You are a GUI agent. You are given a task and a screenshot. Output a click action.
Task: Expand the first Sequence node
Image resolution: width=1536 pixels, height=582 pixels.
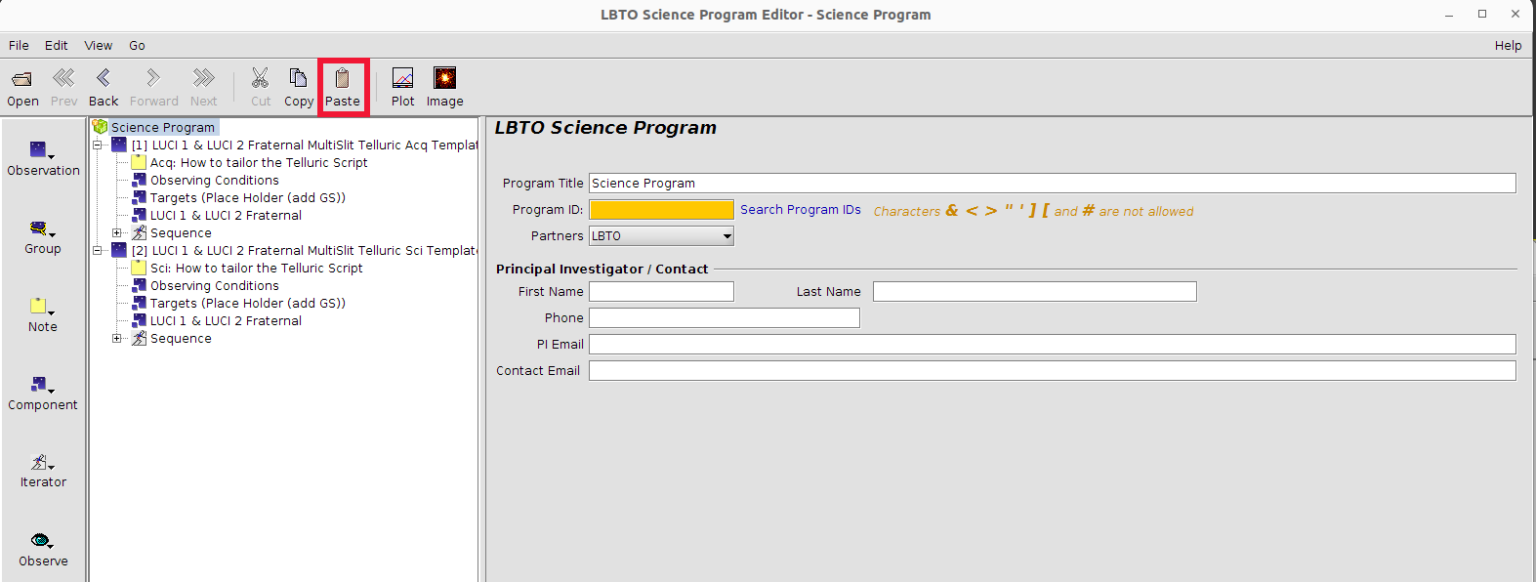tap(117, 233)
